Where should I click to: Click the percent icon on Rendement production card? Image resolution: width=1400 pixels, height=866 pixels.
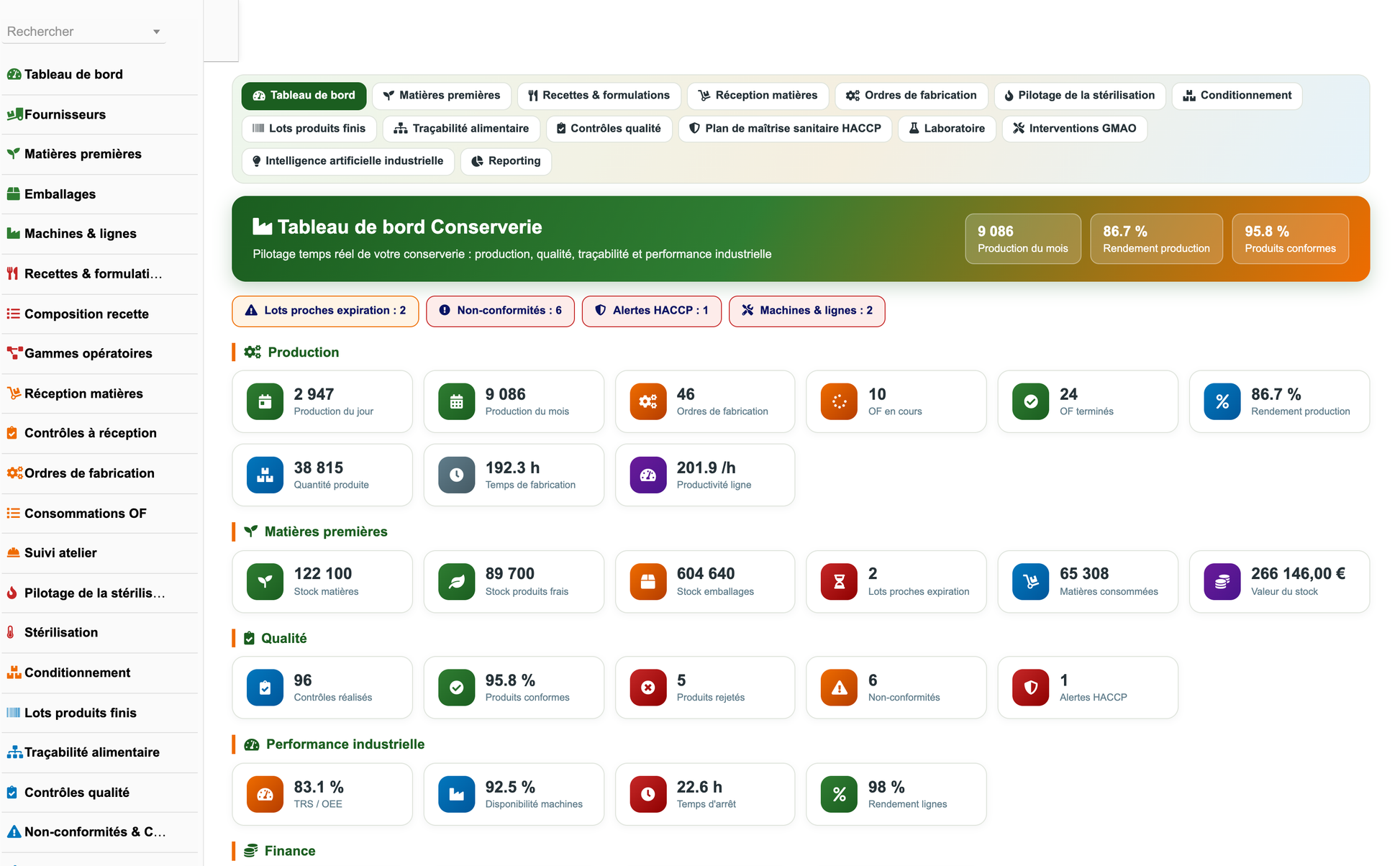1222,401
